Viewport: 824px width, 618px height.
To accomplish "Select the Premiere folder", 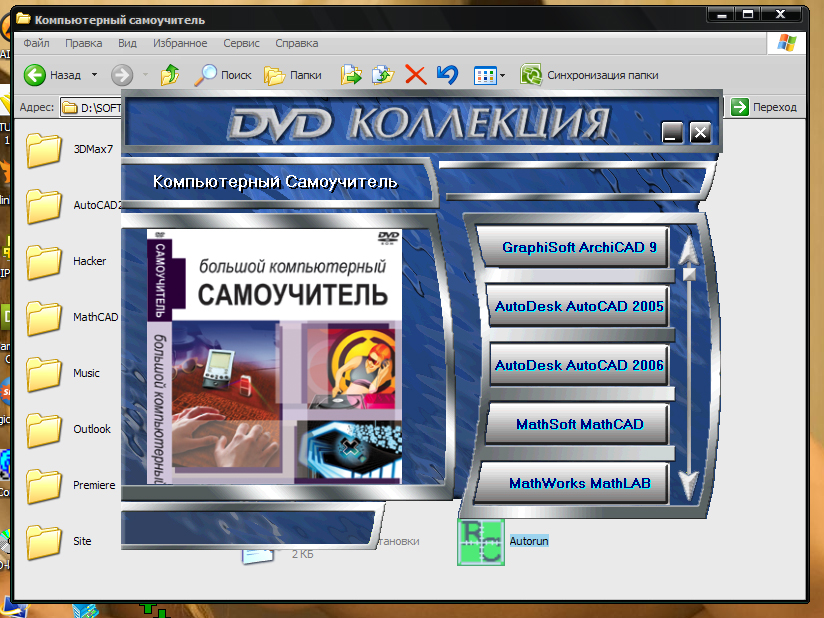I will 70,486.
